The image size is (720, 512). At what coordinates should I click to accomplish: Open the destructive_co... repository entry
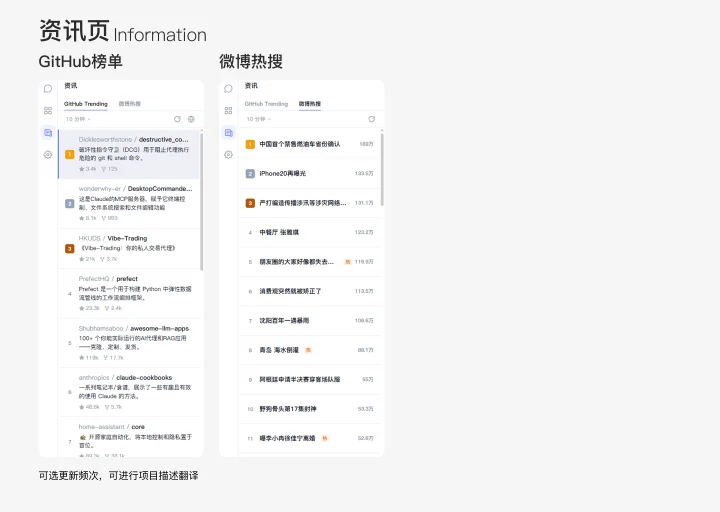[129, 154]
